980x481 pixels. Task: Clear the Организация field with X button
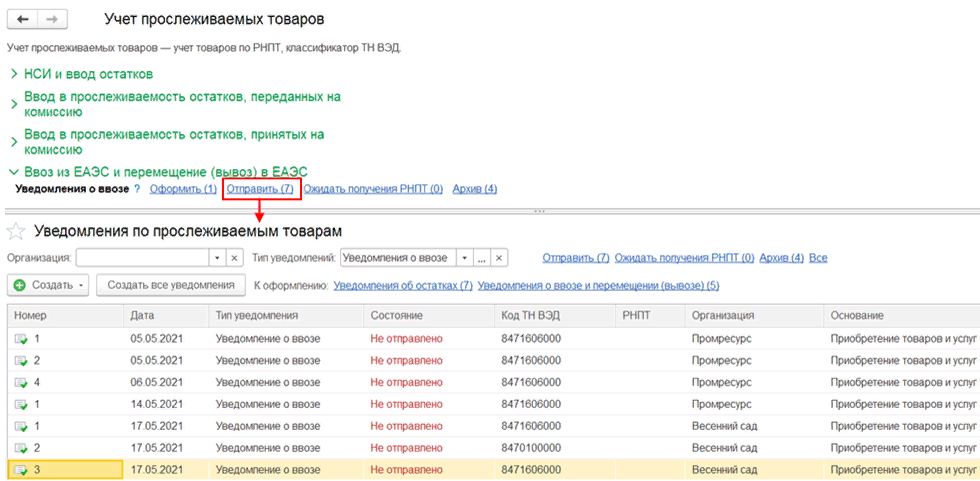pyautogui.click(x=235, y=258)
